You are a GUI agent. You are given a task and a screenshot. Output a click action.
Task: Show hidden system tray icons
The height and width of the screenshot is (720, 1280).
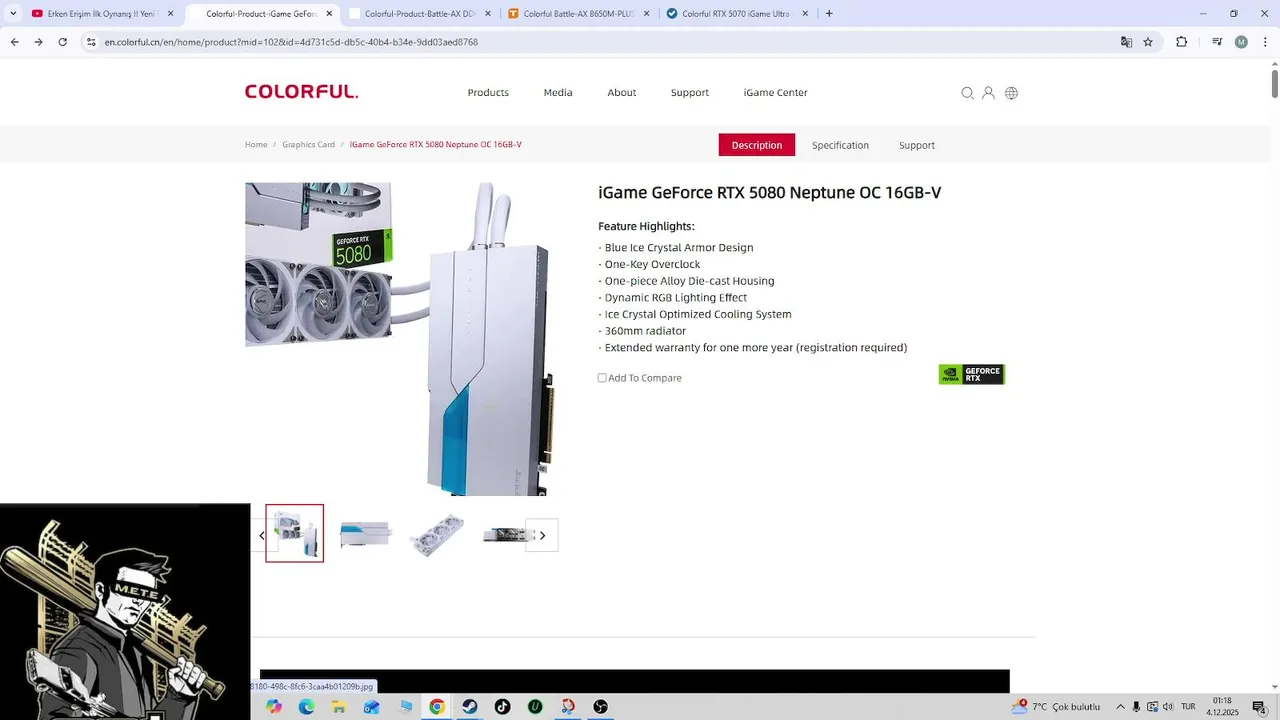click(1120, 707)
